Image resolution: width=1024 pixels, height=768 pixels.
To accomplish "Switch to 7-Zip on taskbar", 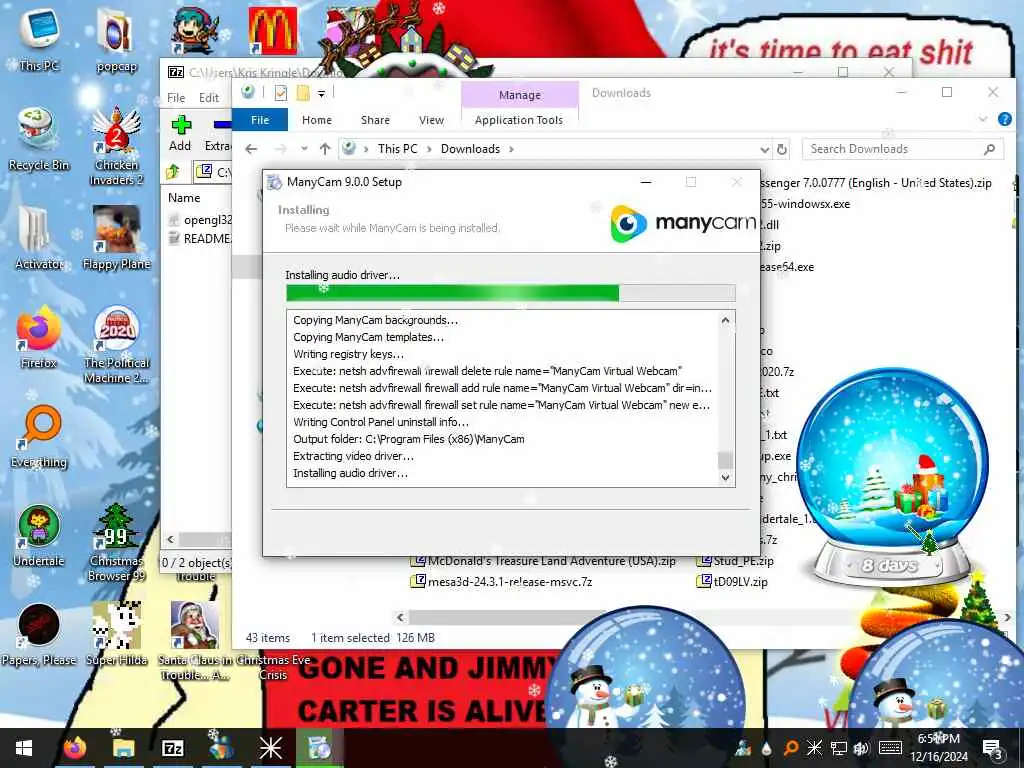I will point(172,748).
